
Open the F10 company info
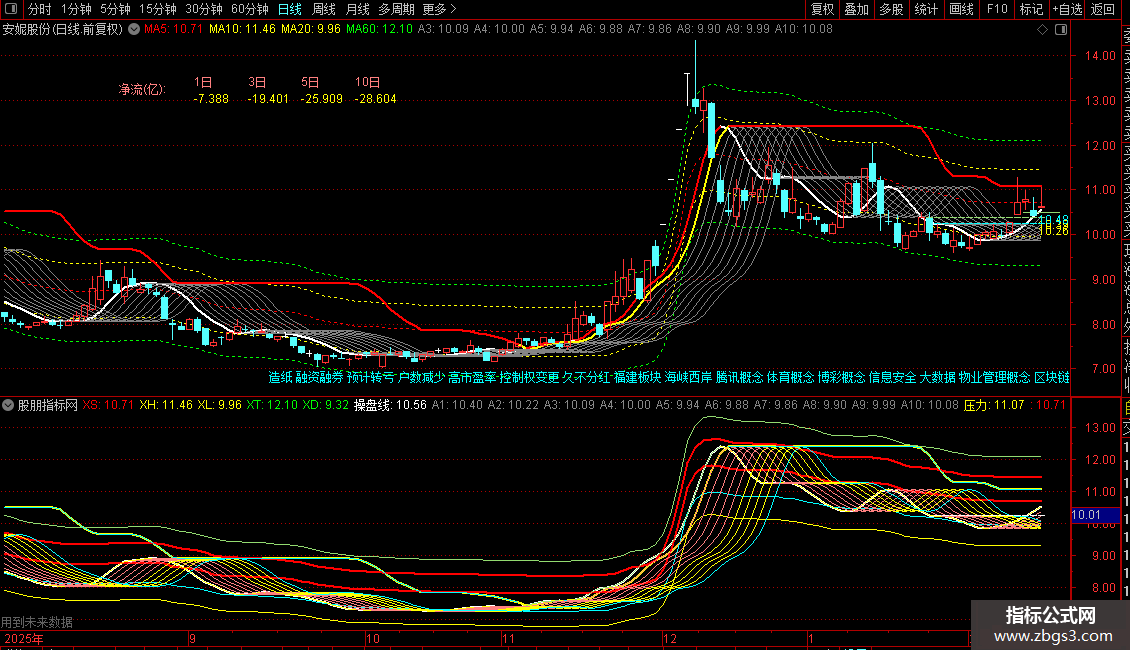point(997,9)
